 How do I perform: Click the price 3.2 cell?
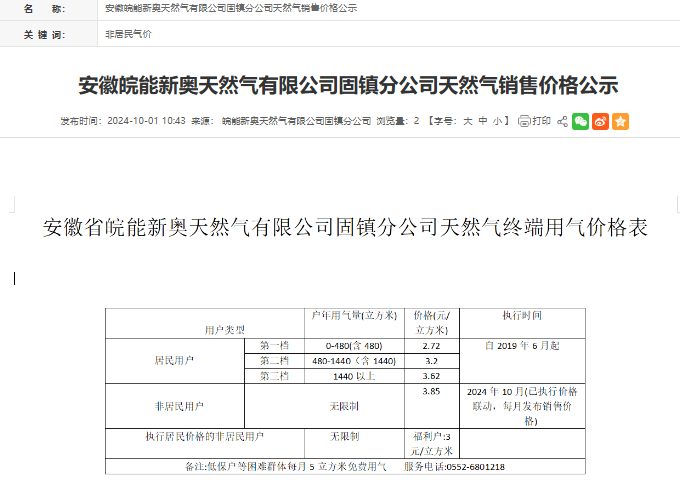tap(432, 361)
